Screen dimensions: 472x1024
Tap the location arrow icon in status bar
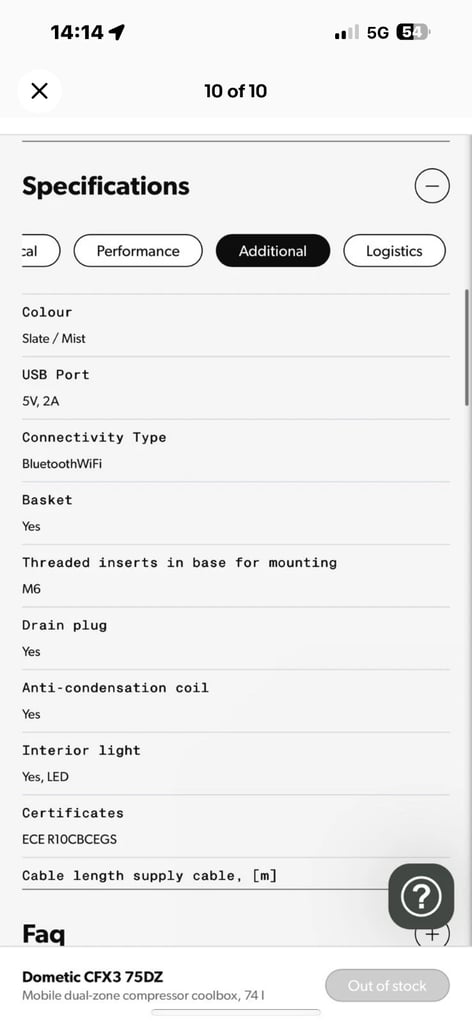[x=118, y=32]
